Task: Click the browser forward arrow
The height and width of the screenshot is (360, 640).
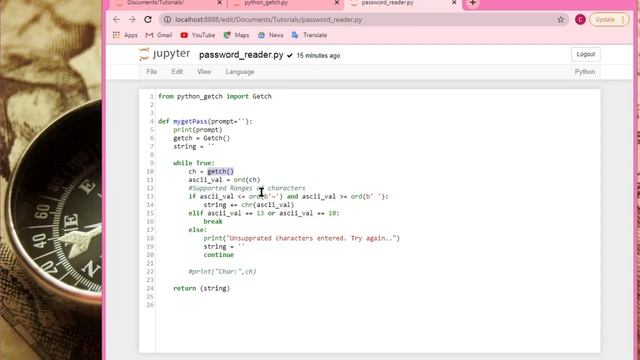Action: pyautogui.click(x=132, y=20)
